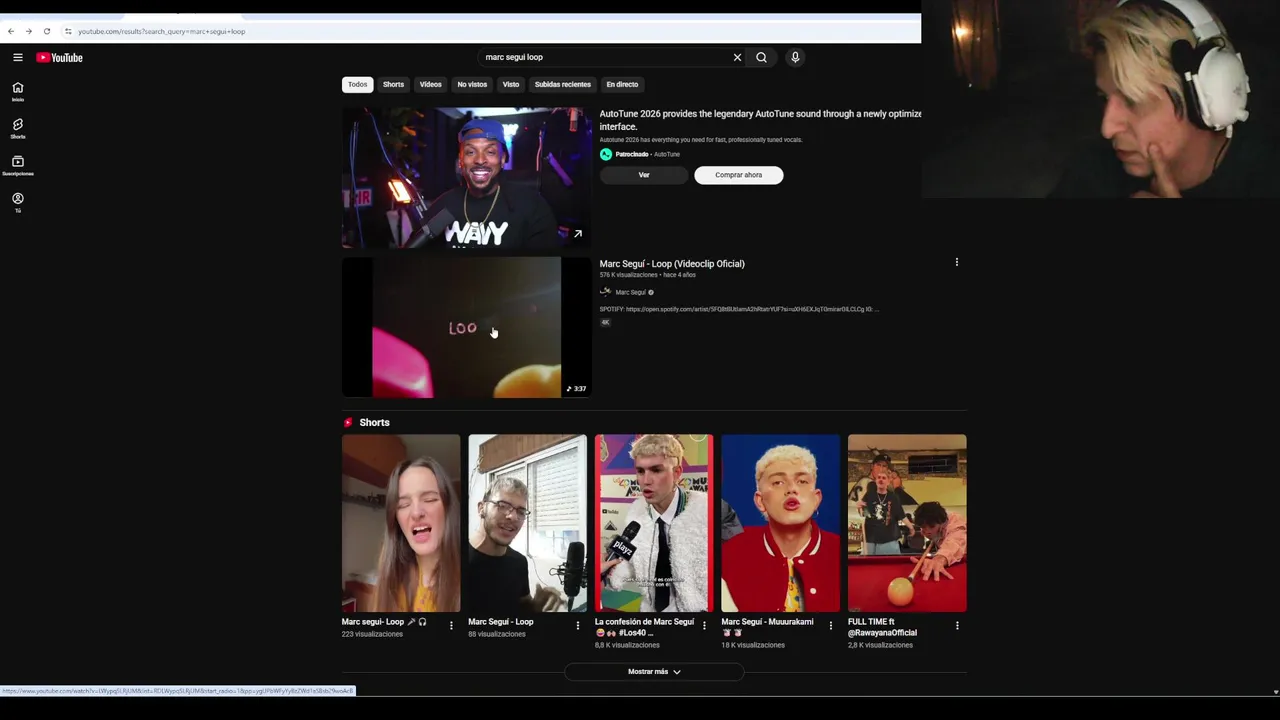Open the Tú account sidebar icon

point(17,202)
